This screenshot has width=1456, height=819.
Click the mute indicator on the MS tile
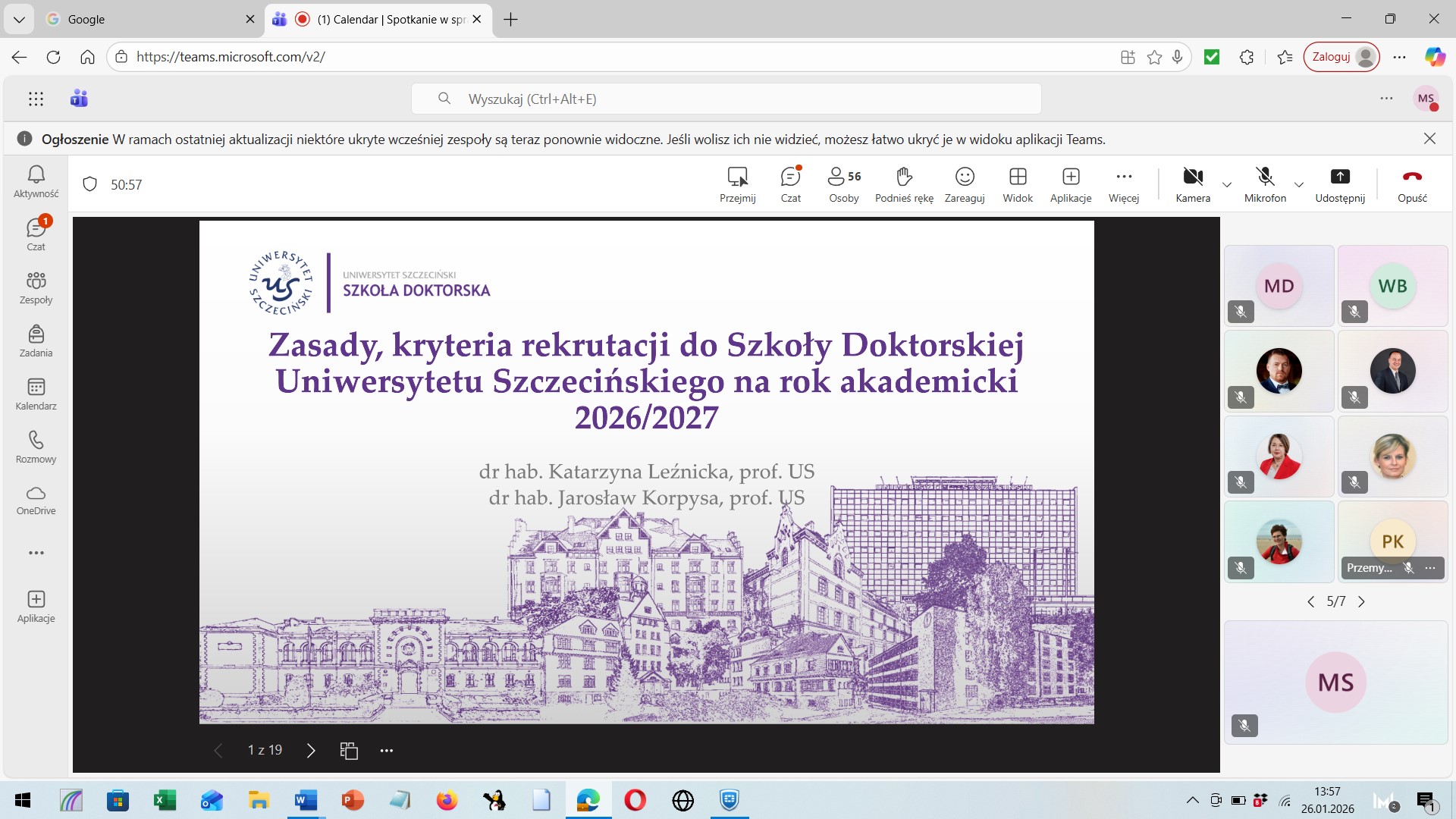[1244, 726]
